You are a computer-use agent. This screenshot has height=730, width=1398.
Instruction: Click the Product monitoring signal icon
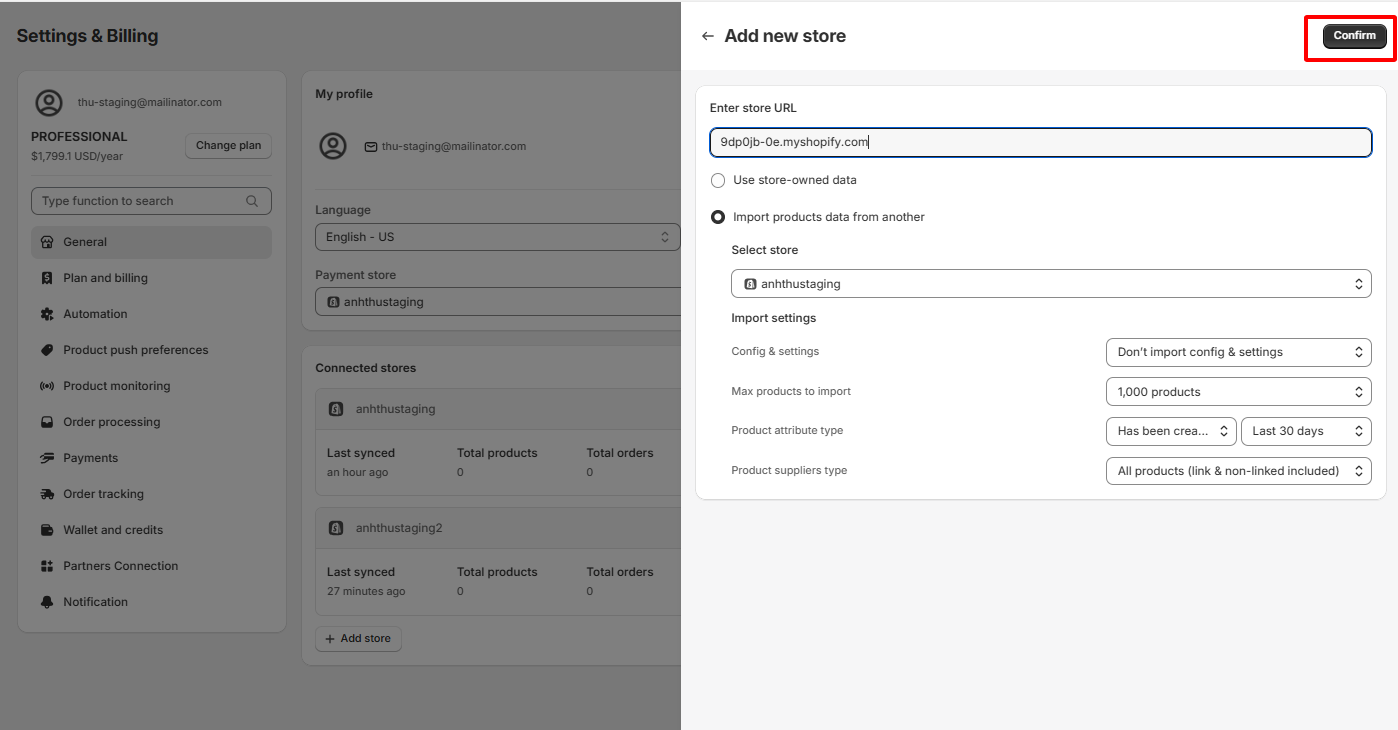pyautogui.click(x=47, y=386)
